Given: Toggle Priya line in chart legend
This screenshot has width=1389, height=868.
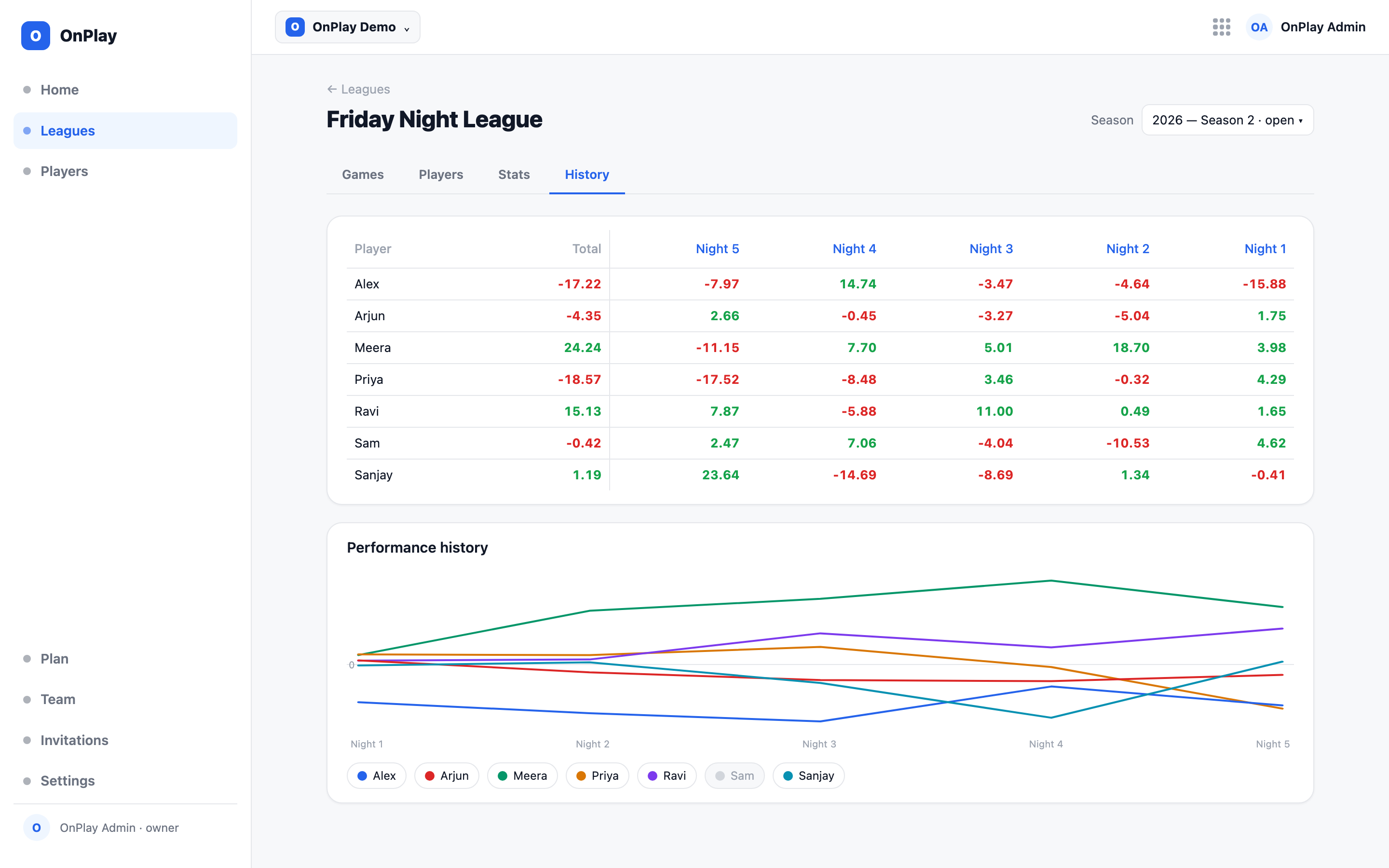Looking at the screenshot, I should pyautogui.click(x=597, y=775).
